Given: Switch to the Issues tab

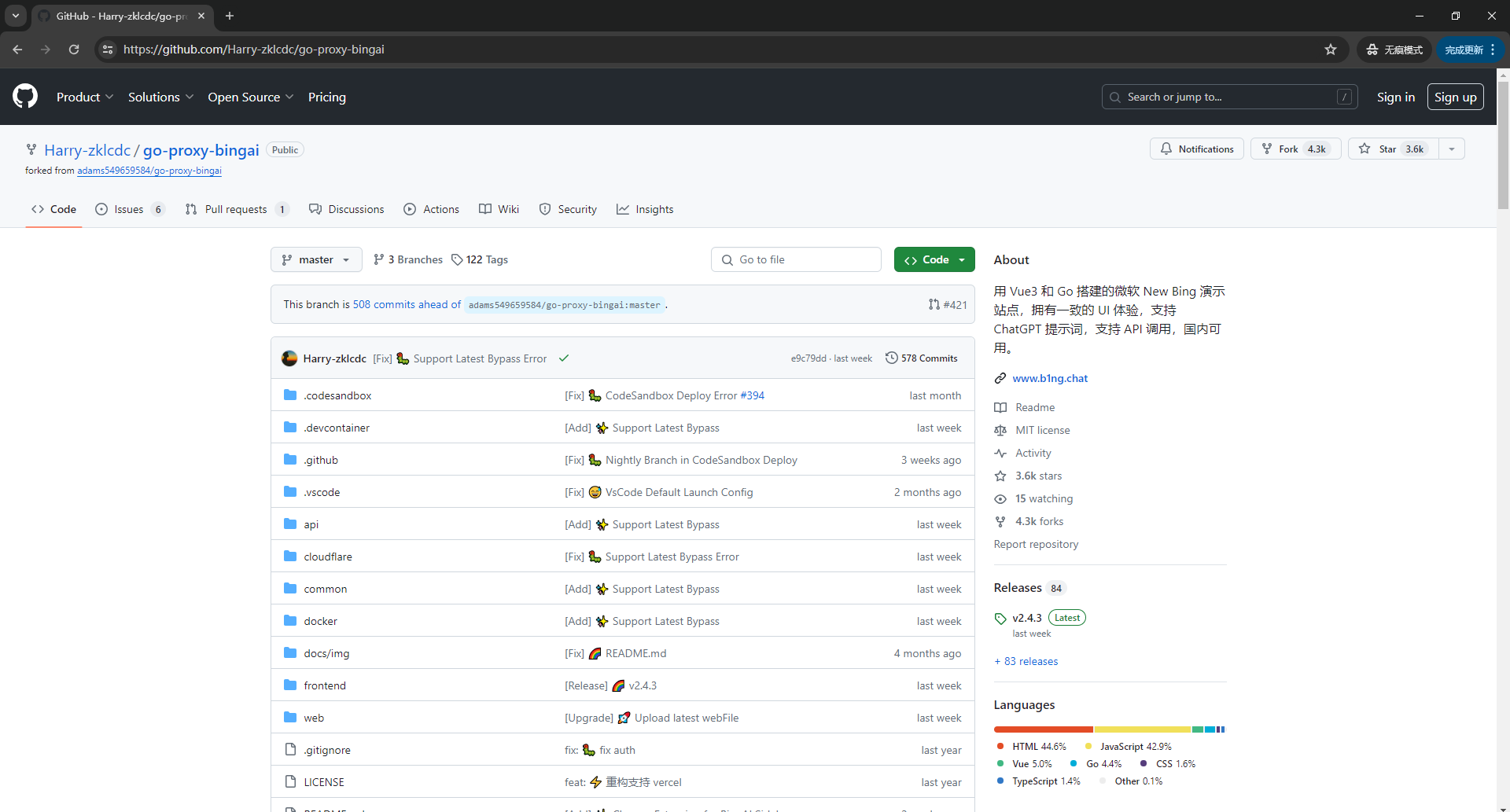Looking at the screenshot, I should tap(129, 210).
